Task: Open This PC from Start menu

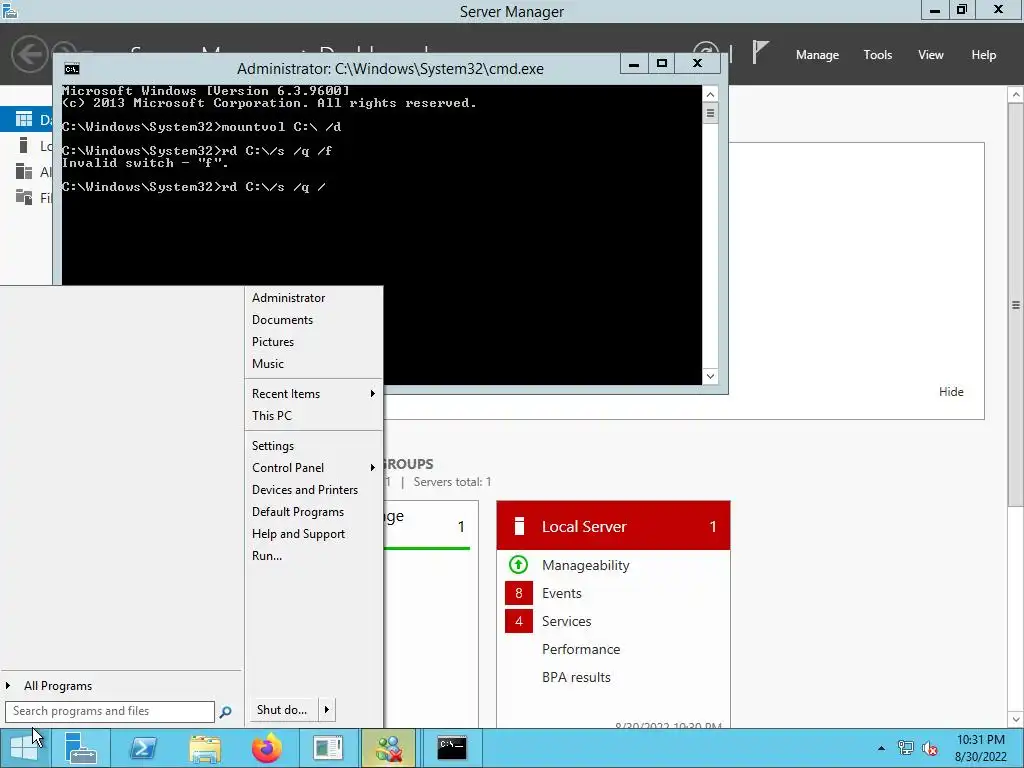Action: tap(313, 416)
